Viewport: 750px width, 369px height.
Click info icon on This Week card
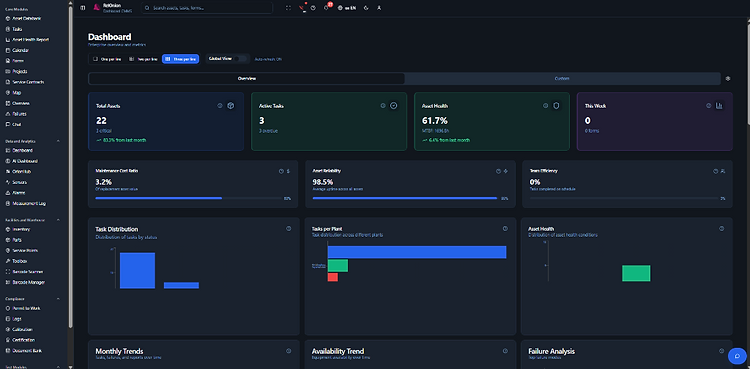pos(708,106)
